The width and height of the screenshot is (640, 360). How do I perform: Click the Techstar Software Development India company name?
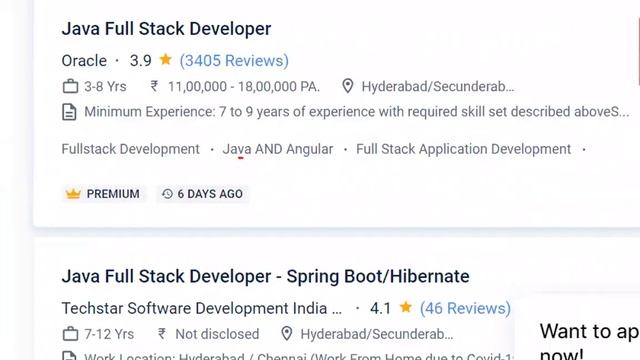(x=202, y=308)
